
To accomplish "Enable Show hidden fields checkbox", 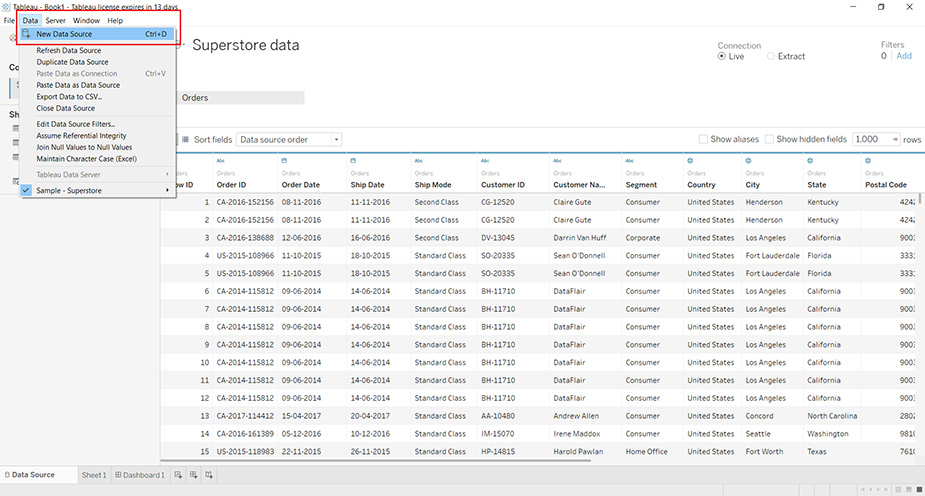I will pos(769,139).
